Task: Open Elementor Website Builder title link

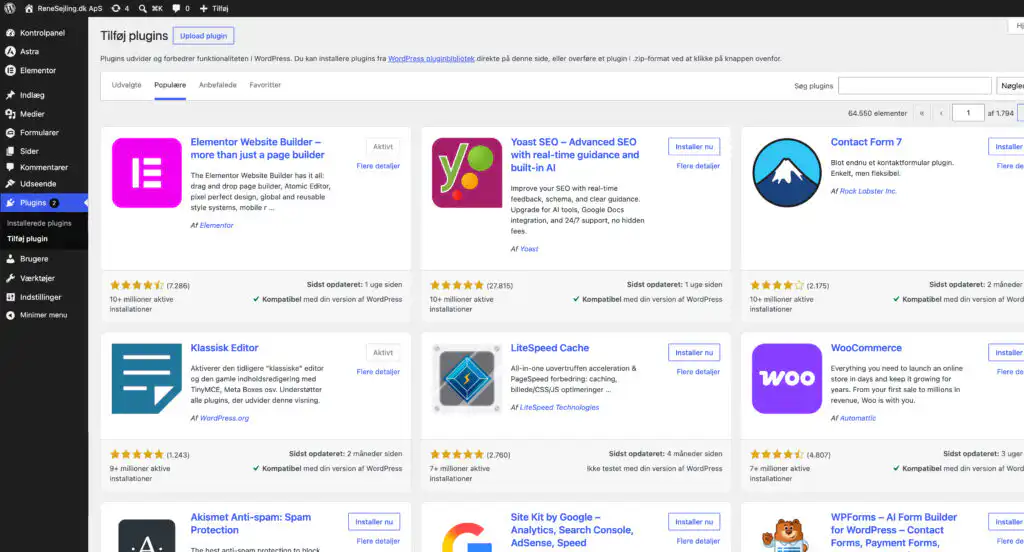Action: (x=257, y=148)
